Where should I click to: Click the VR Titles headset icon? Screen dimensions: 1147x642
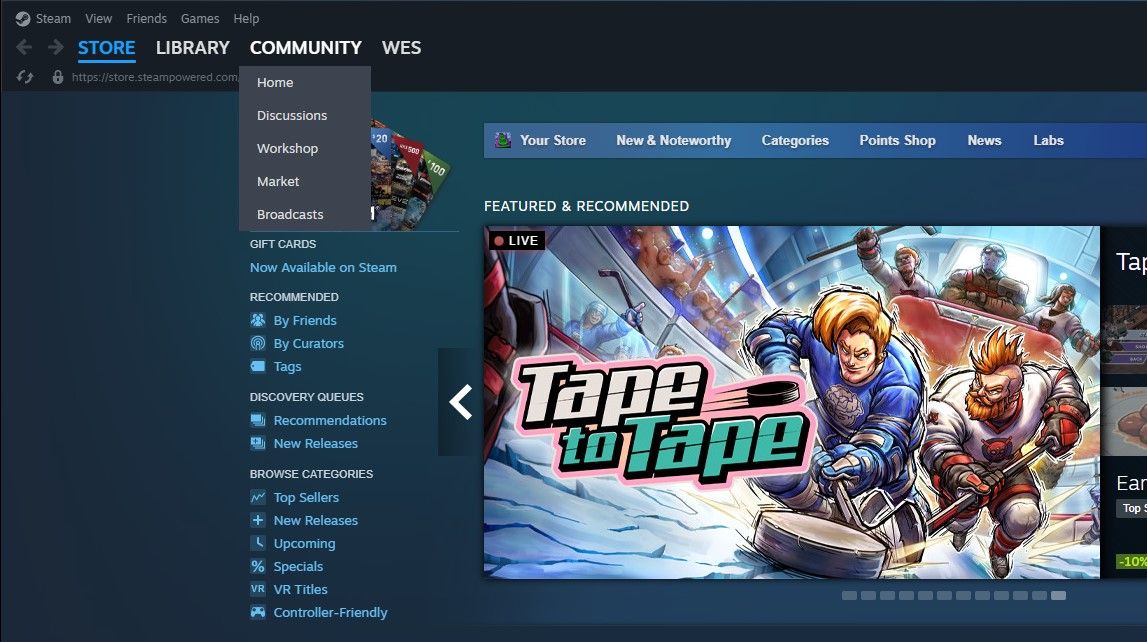[x=257, y=589]
